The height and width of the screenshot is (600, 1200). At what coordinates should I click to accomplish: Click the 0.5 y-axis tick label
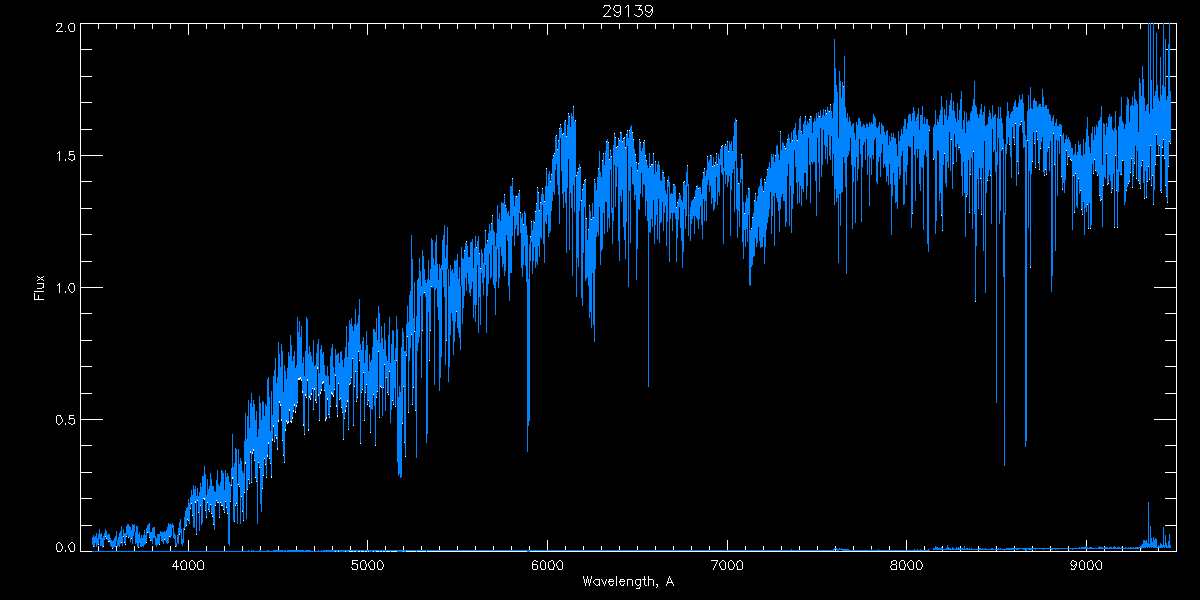click(65, 418)
